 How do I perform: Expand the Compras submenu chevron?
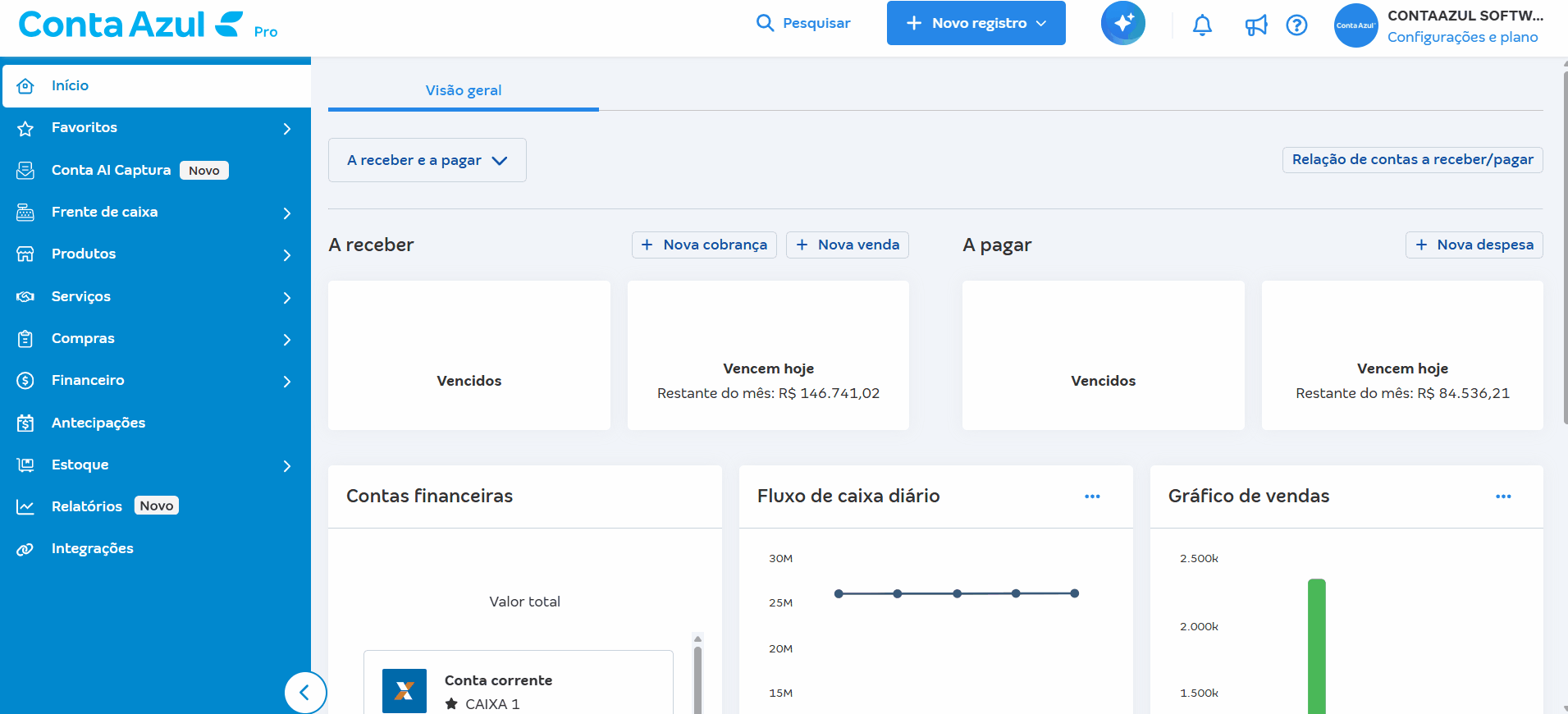point(287,340)
